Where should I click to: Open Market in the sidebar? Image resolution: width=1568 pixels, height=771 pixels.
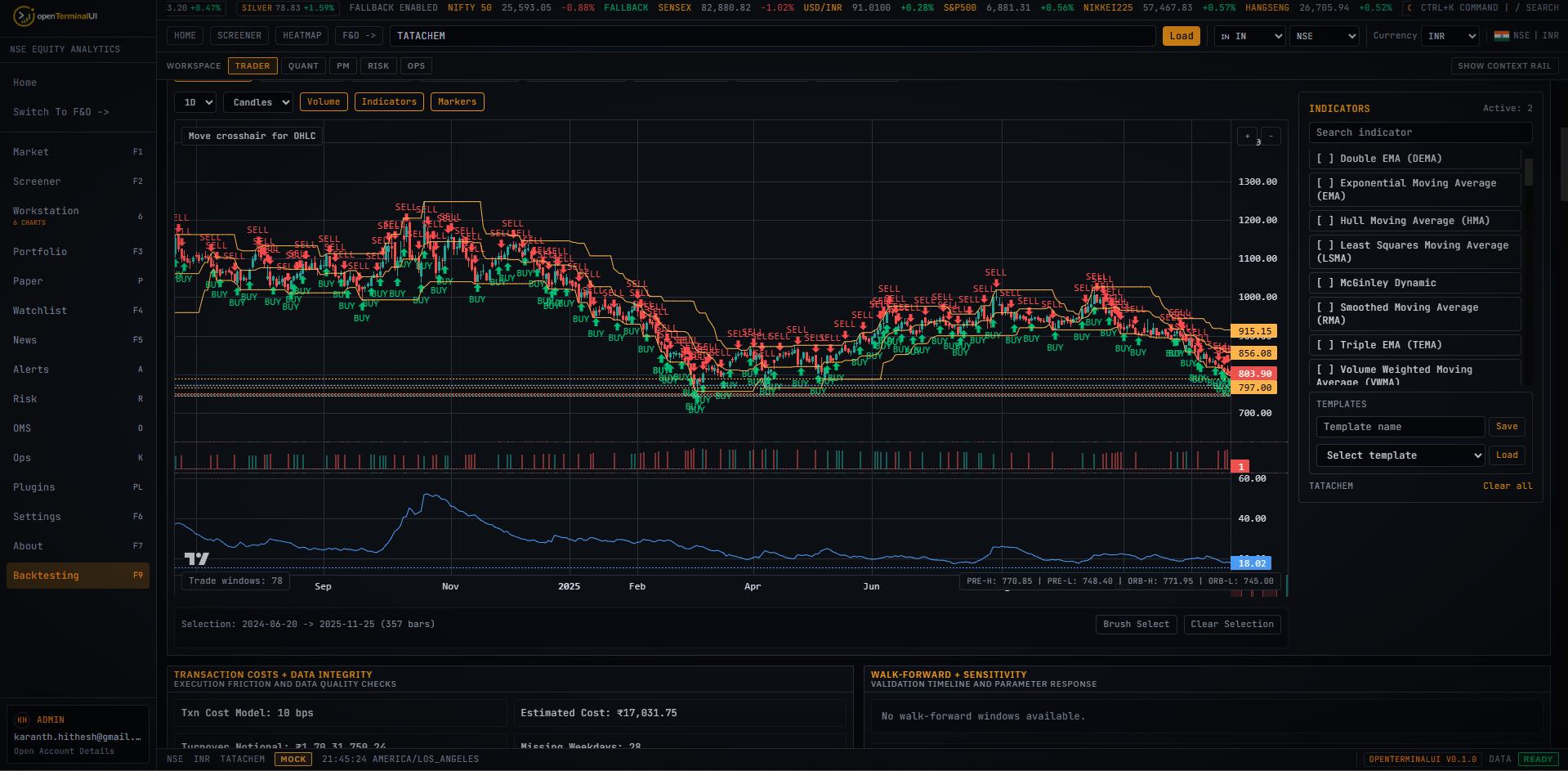coord(78,152)
